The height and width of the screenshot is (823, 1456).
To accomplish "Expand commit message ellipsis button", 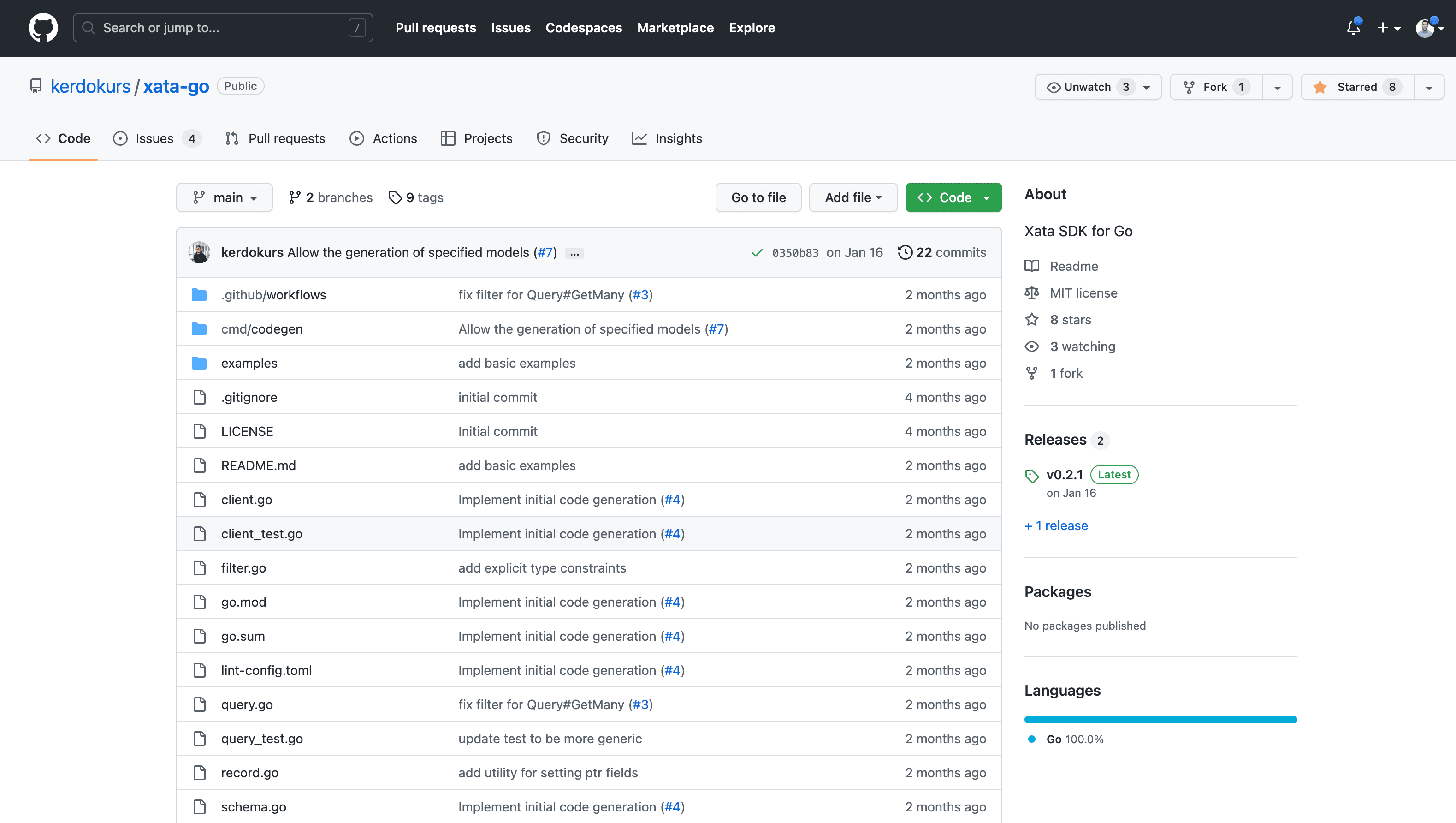I will (574, 253).
